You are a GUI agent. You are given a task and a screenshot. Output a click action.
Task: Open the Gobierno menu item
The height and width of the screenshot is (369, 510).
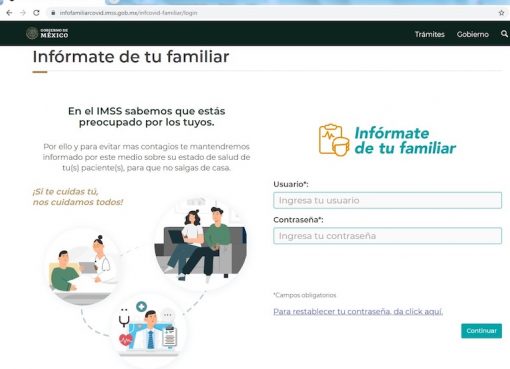(x=473, y=34)
